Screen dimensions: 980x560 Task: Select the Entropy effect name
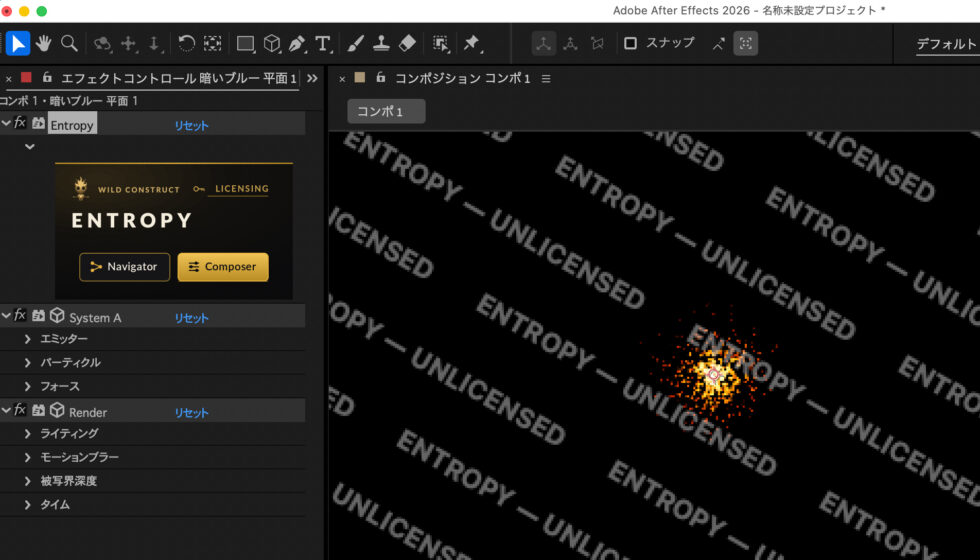pyautogui.click(x=72, y=125)
